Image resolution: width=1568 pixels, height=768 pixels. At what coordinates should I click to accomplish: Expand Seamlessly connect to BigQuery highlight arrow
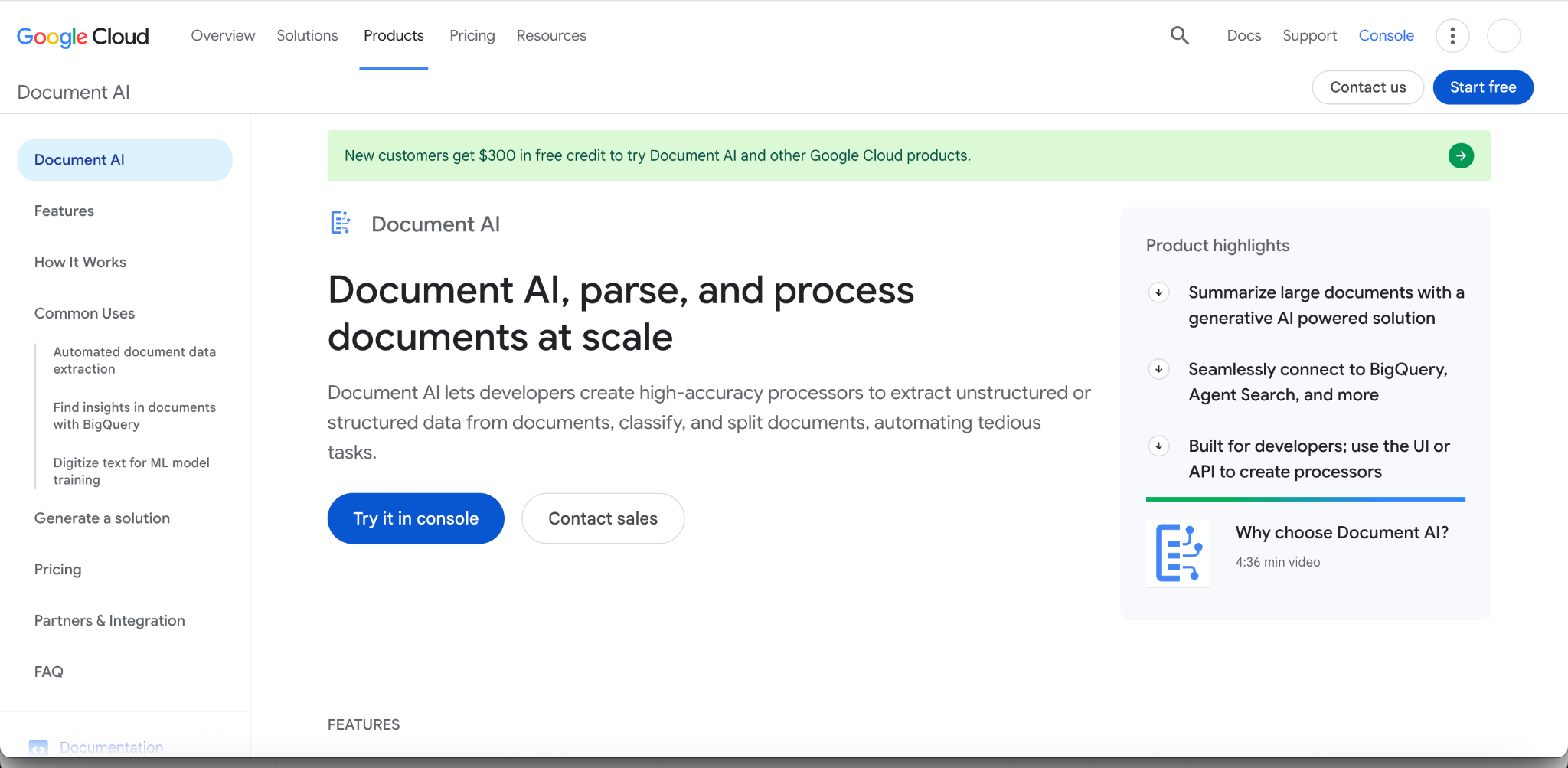coord(1159,369)
